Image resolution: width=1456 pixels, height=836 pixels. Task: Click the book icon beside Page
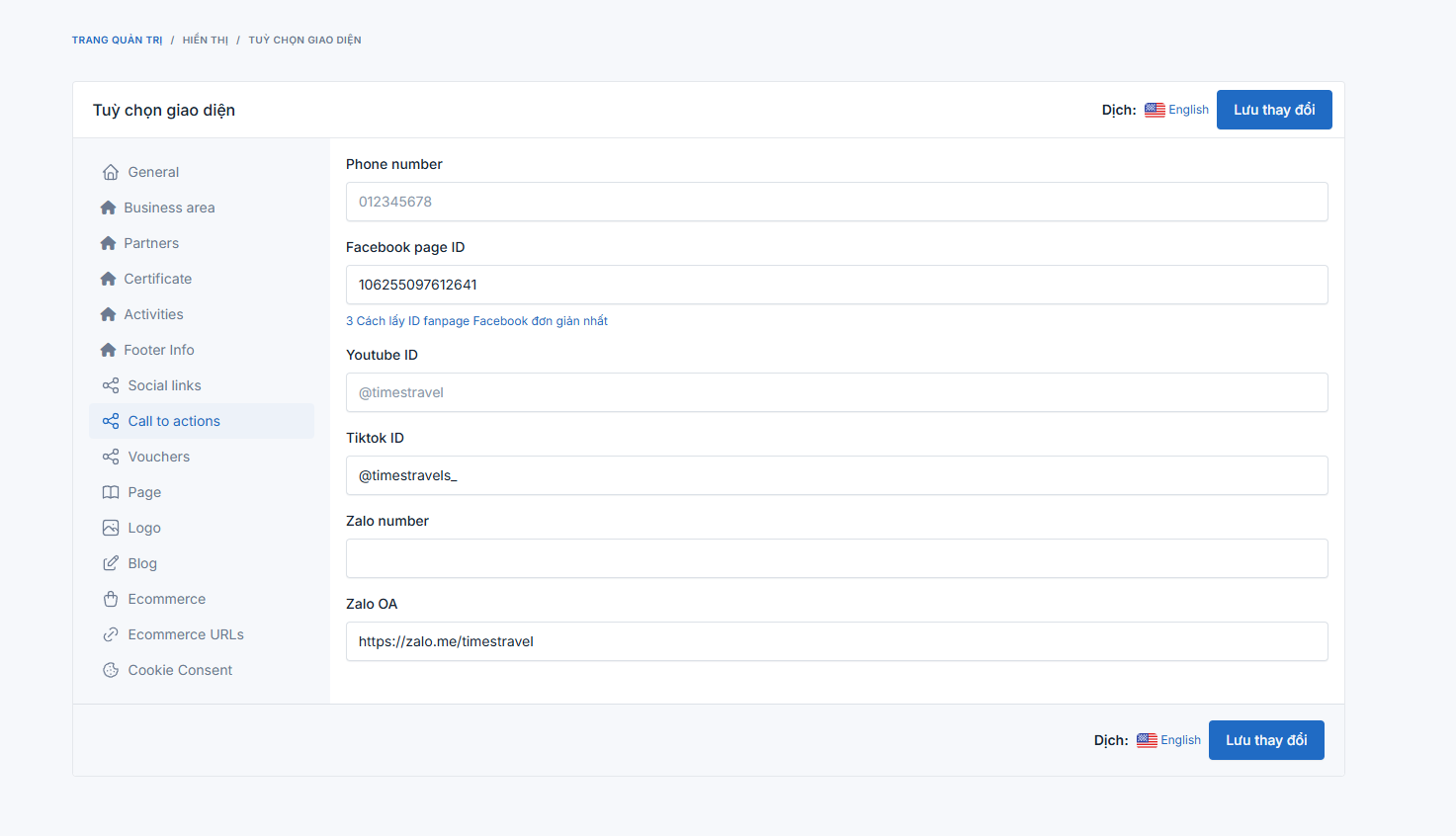point(111,492)
